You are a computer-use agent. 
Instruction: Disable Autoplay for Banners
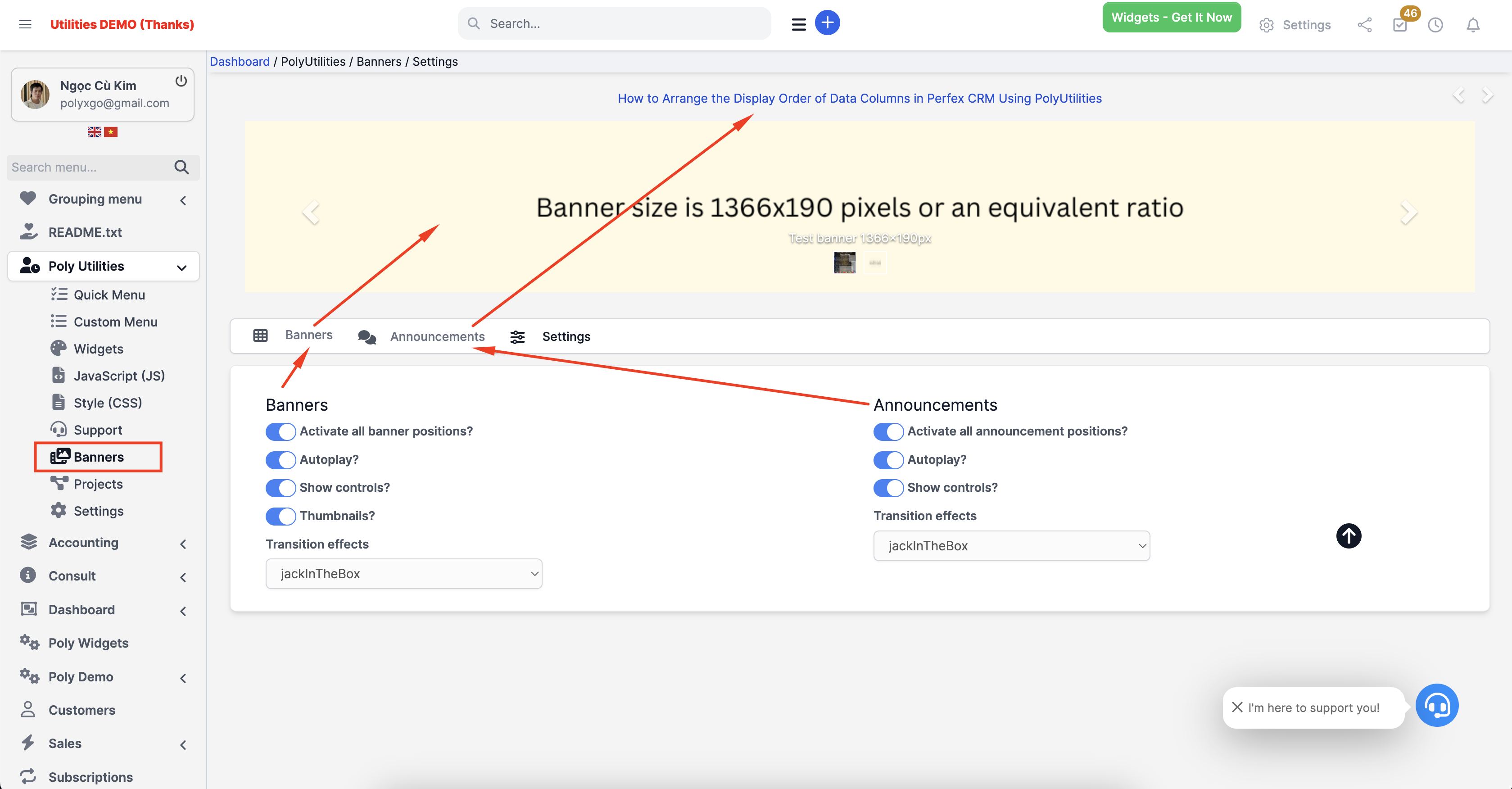pyautogui.click(x=280, y=460)
